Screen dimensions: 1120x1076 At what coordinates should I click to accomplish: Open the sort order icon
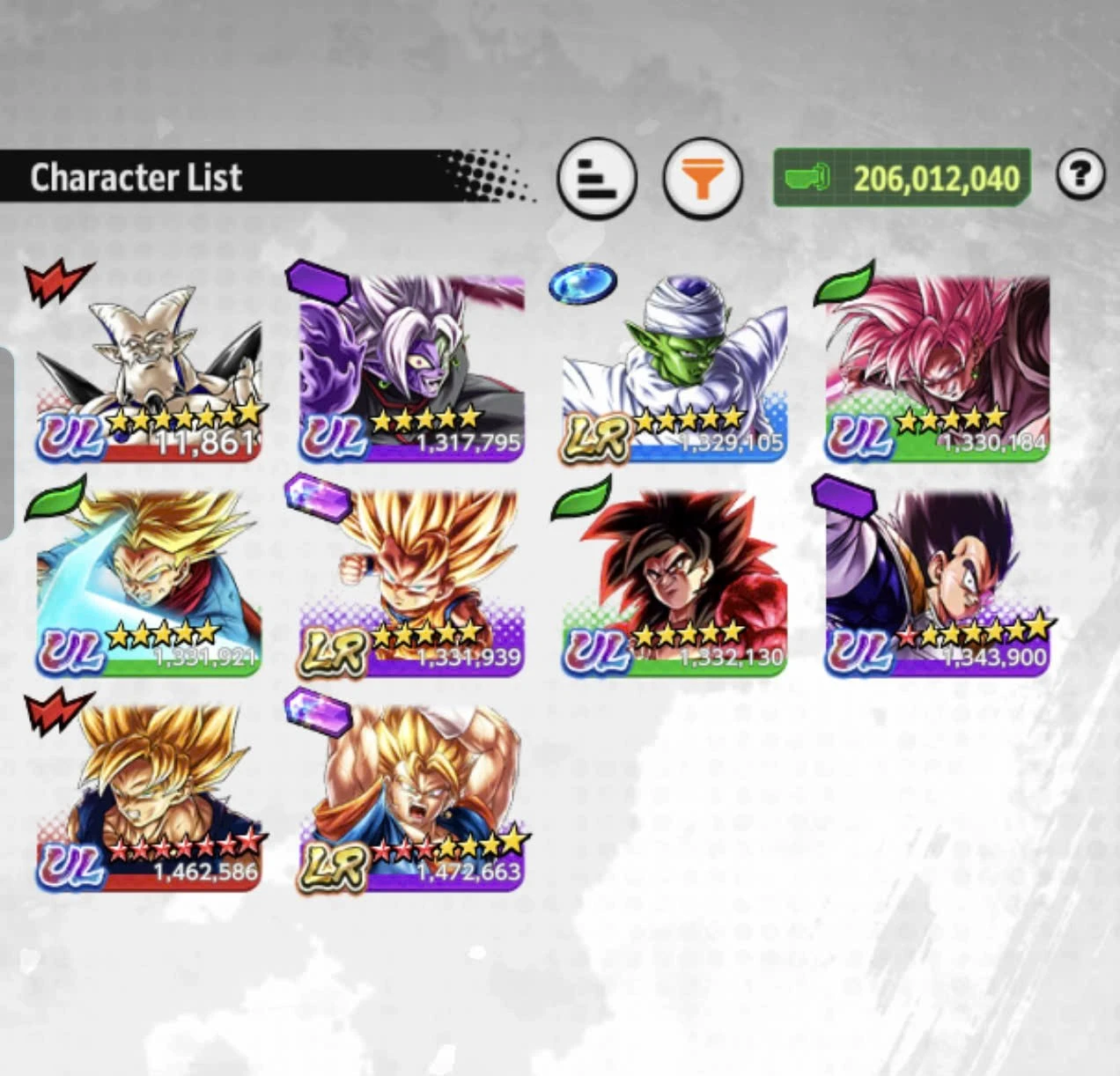597,178
